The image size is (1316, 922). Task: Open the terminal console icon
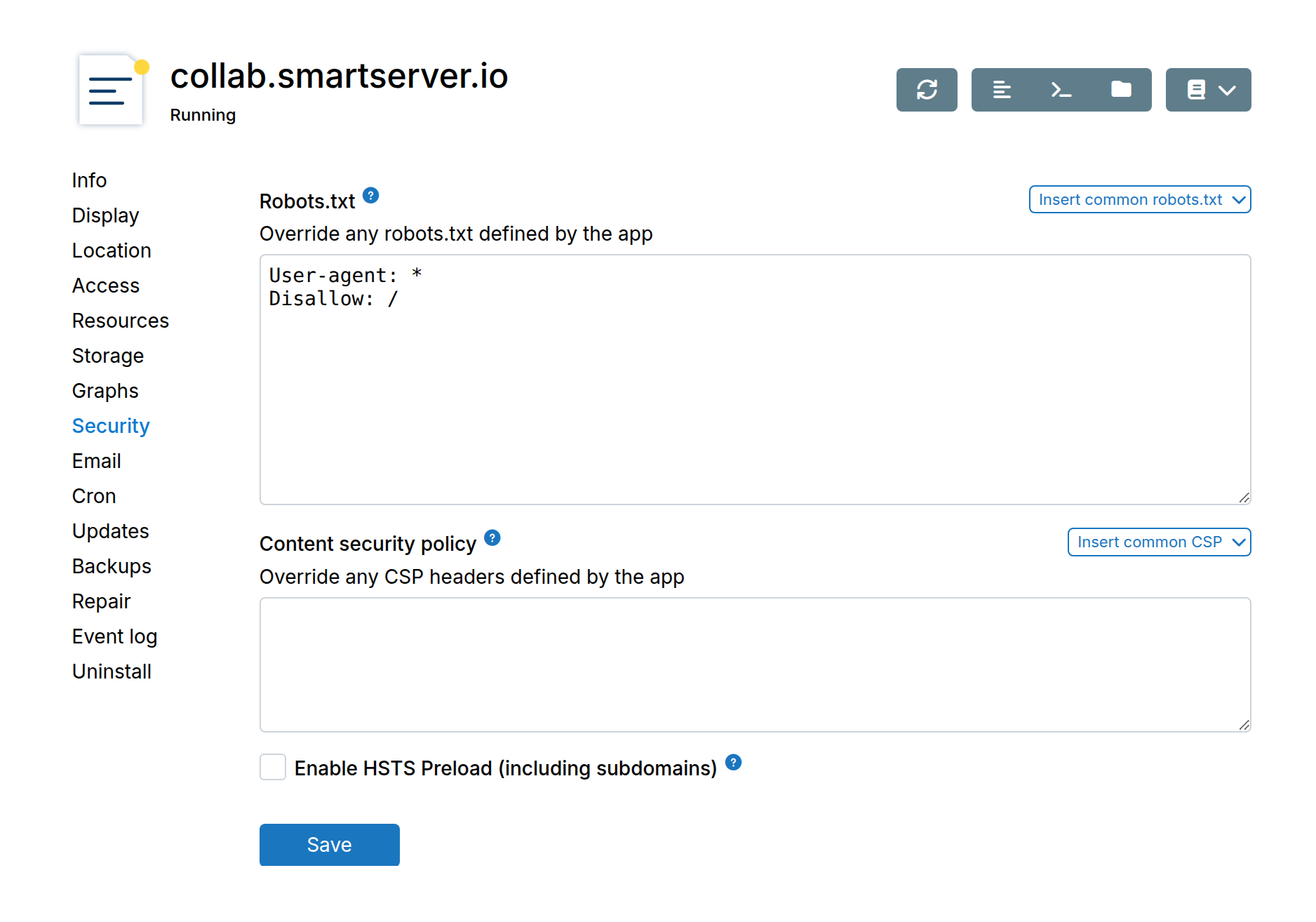(1061, 90)
